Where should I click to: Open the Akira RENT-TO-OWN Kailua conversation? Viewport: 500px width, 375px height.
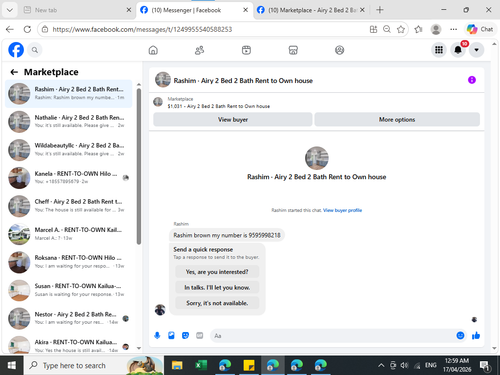(69, 345)
